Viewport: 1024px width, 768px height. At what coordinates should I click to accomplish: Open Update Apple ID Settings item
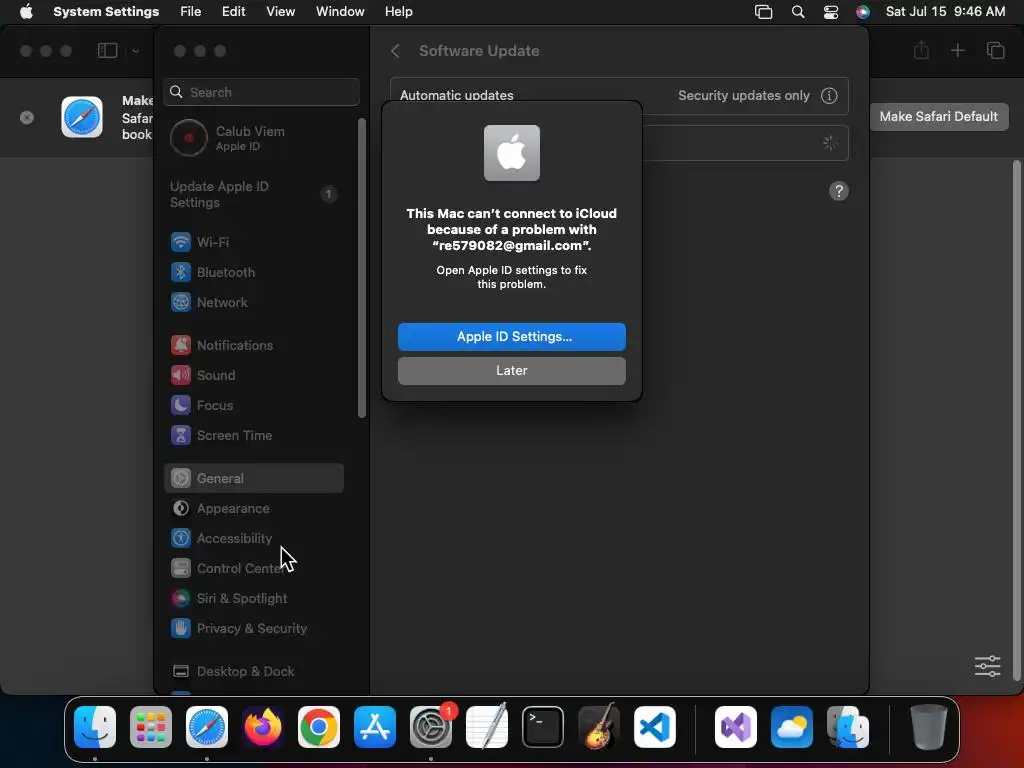pyautogui.click(x=255, y=194)
